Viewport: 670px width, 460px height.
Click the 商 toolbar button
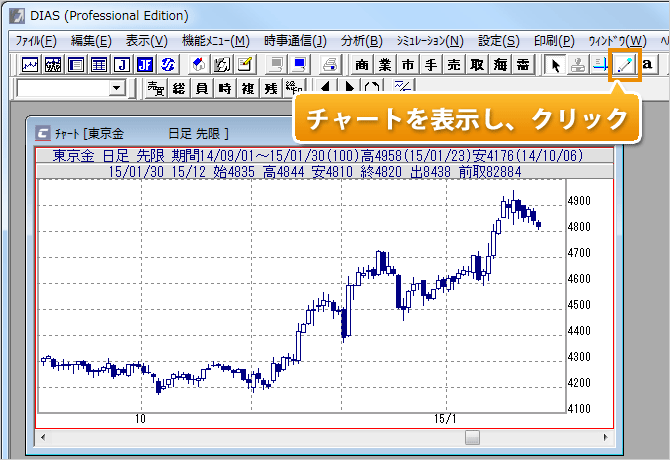[362, 65]
